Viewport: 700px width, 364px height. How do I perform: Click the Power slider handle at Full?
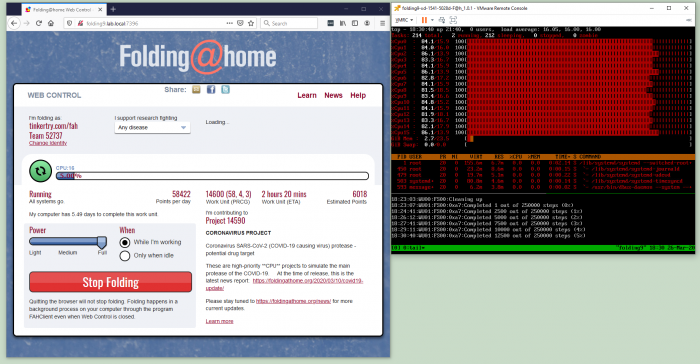[102, 242]
